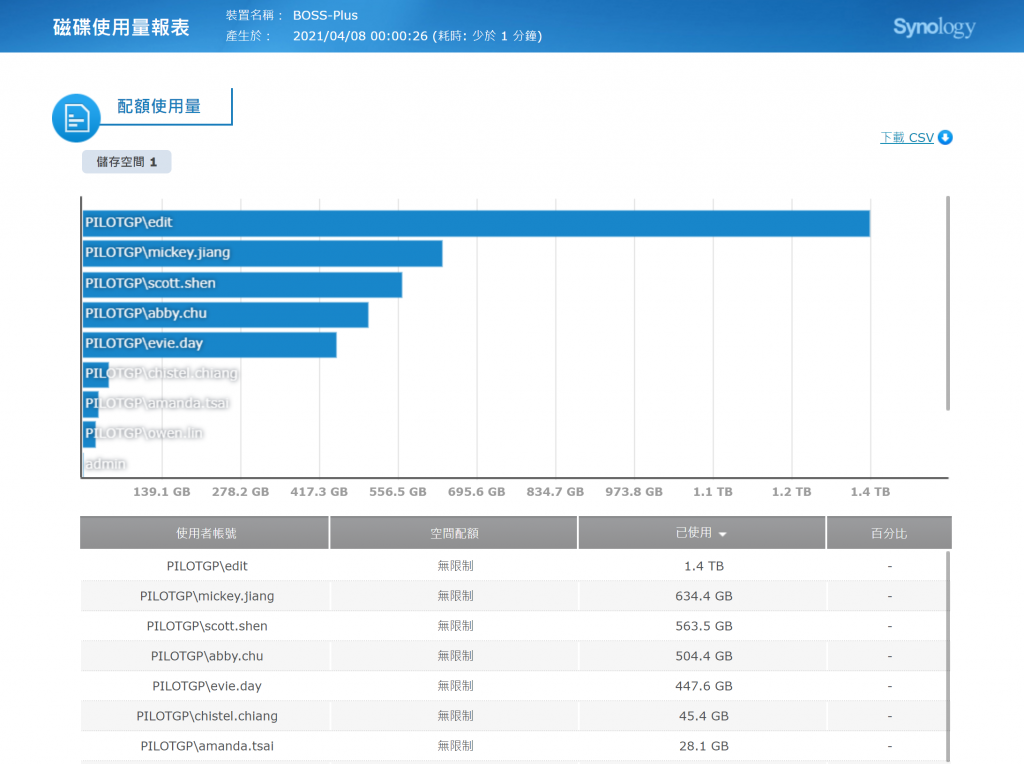The image size is (1024, 764).
Task: Click the 447.6 GB used value
Action: pos(704,686)
